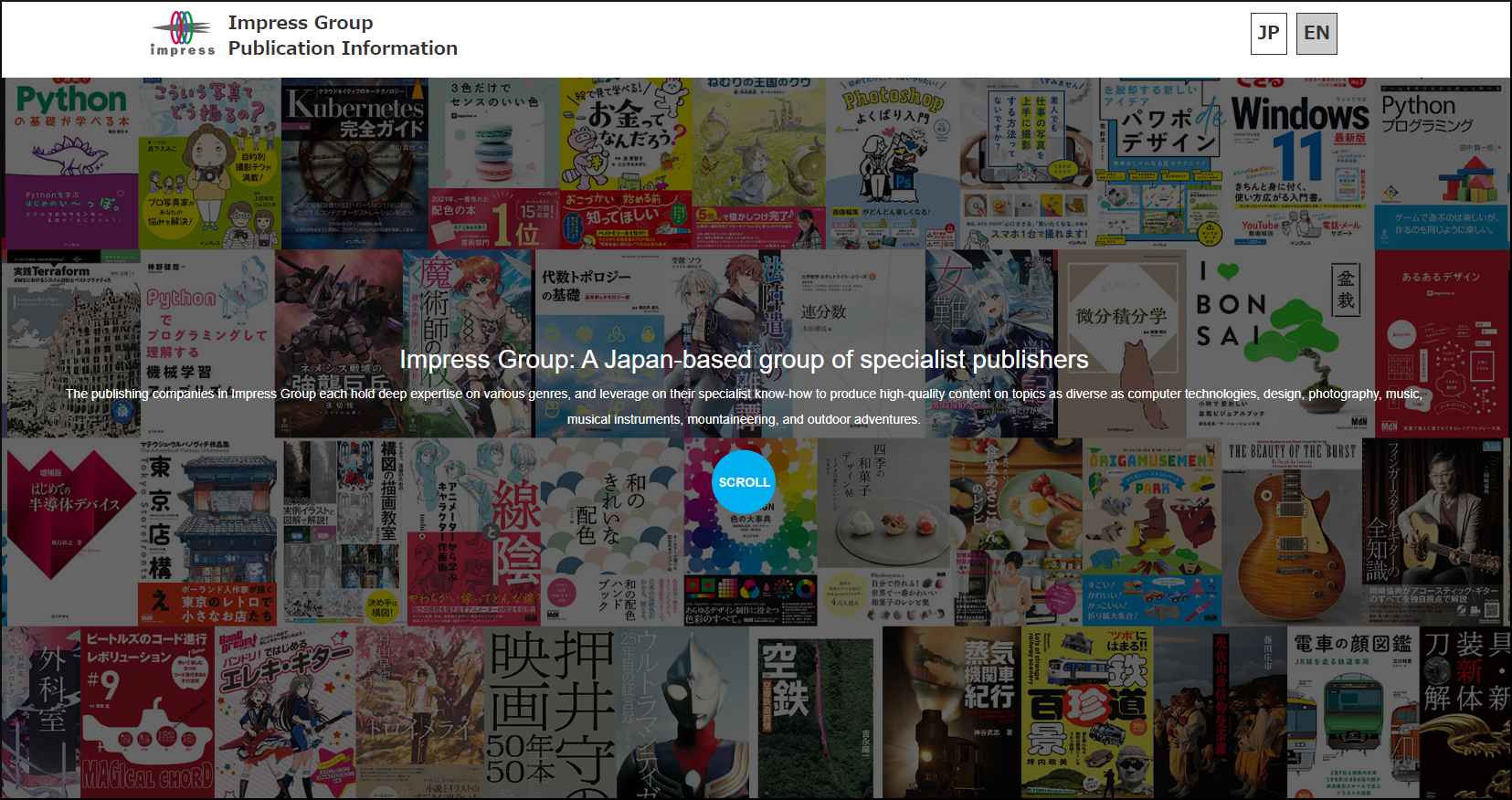
Task: Click the はじめての半導体デバイス cover
Action: pos(71,532)
